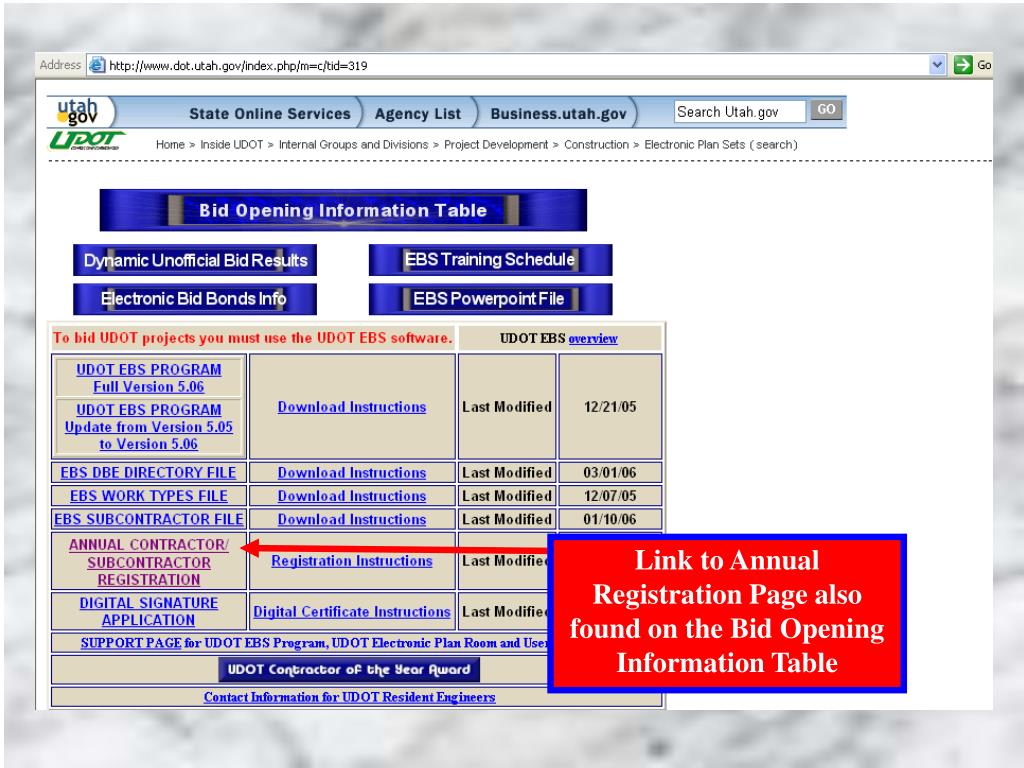Download EBS update from Version 5.05 to 5.06
This screenshot has height=768, width=1024.
tap(149, 426)
